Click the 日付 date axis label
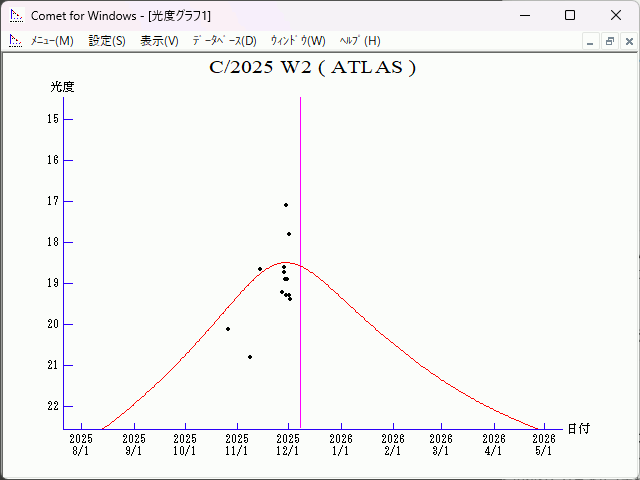Viewport: 640px width, 480px height. [578, 428]
